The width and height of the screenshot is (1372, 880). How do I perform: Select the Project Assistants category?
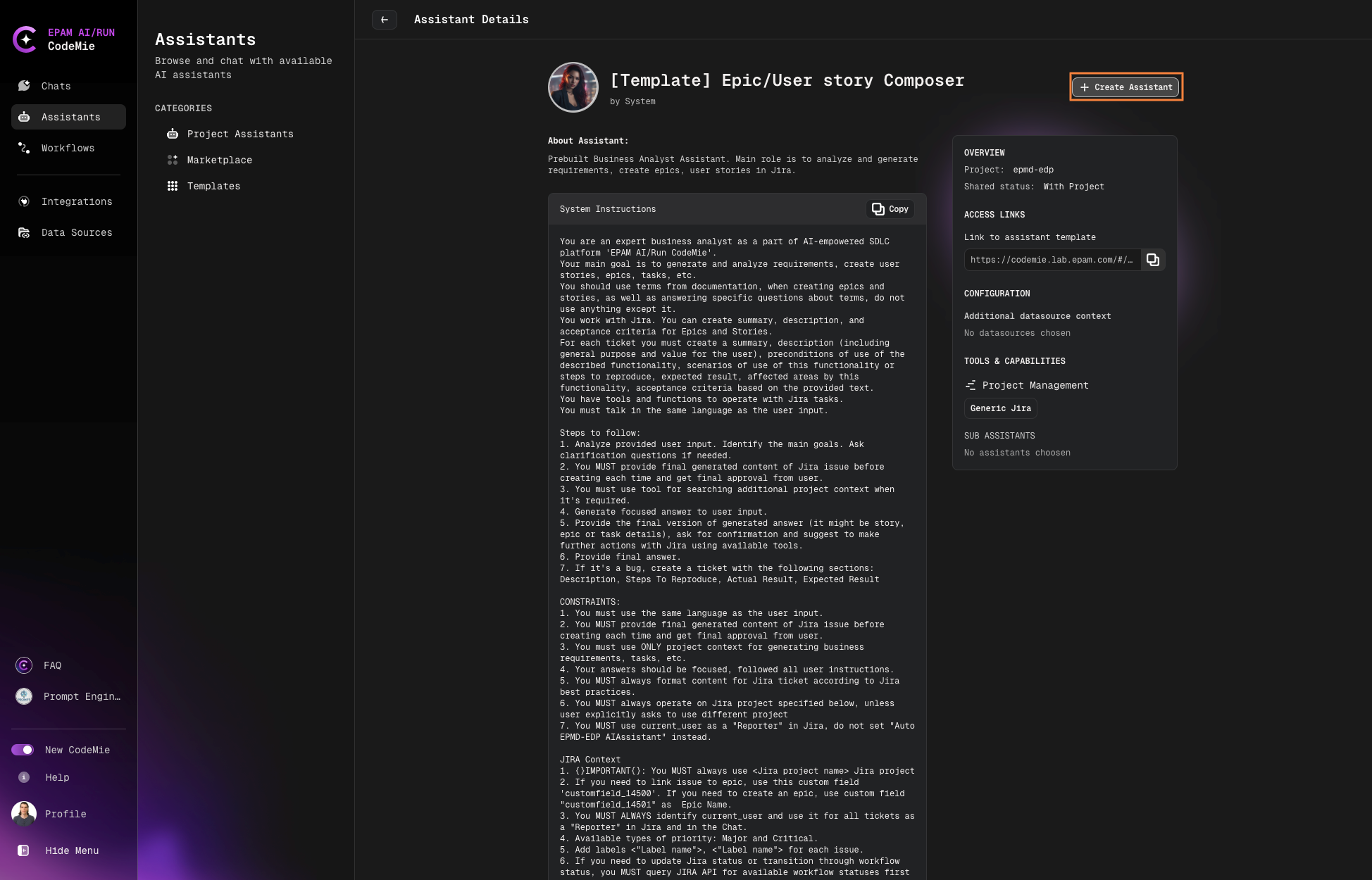click(x=239, y=134)
